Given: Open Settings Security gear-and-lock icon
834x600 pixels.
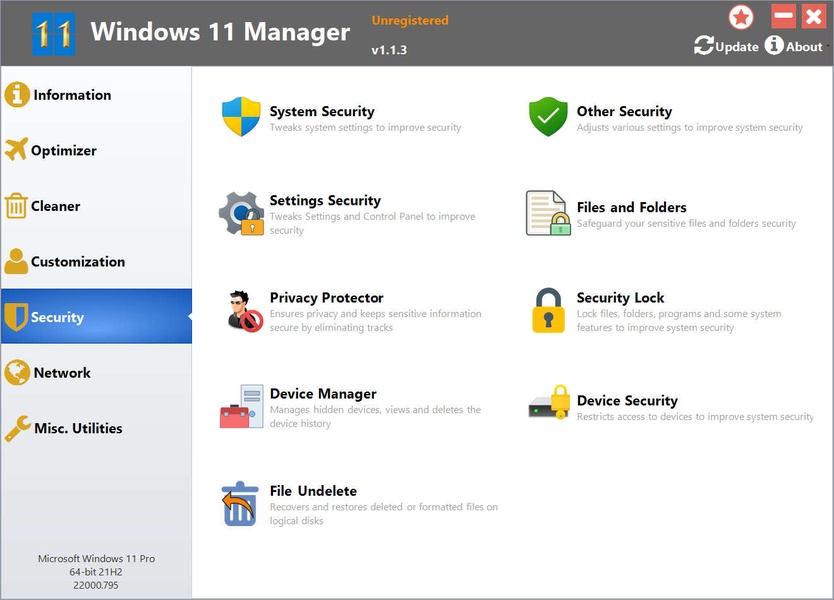Looking at the screenshot, I should point(241,213).
